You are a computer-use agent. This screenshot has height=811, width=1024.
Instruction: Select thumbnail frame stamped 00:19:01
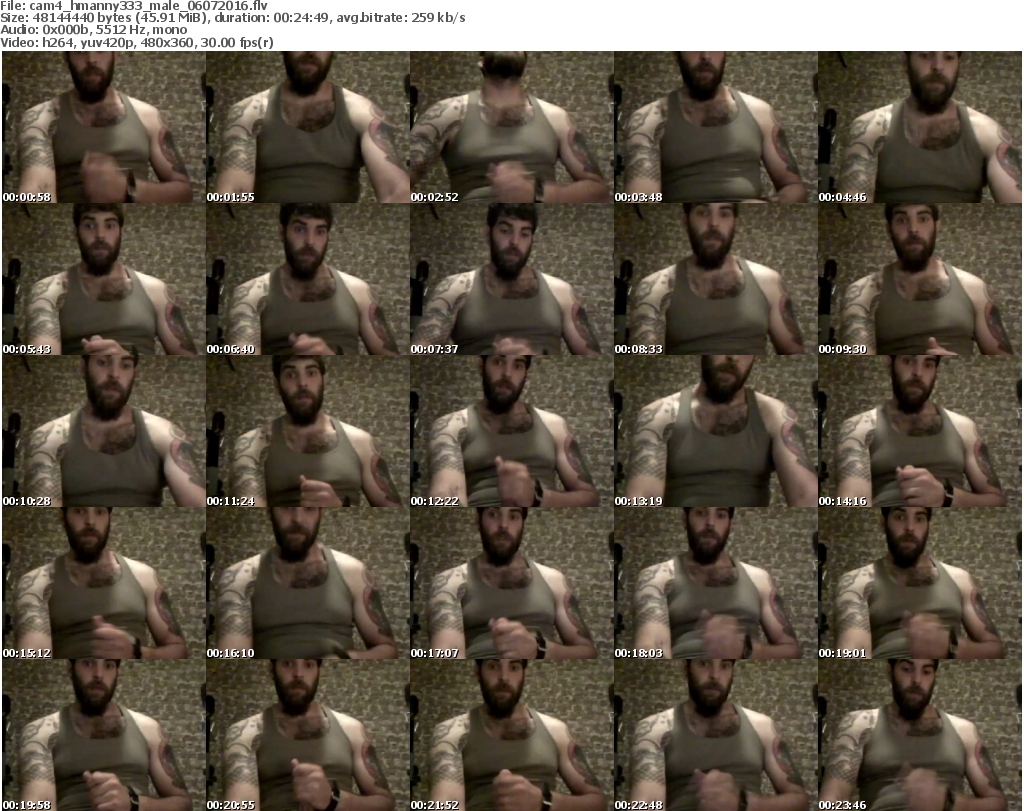tap(920, 584)
